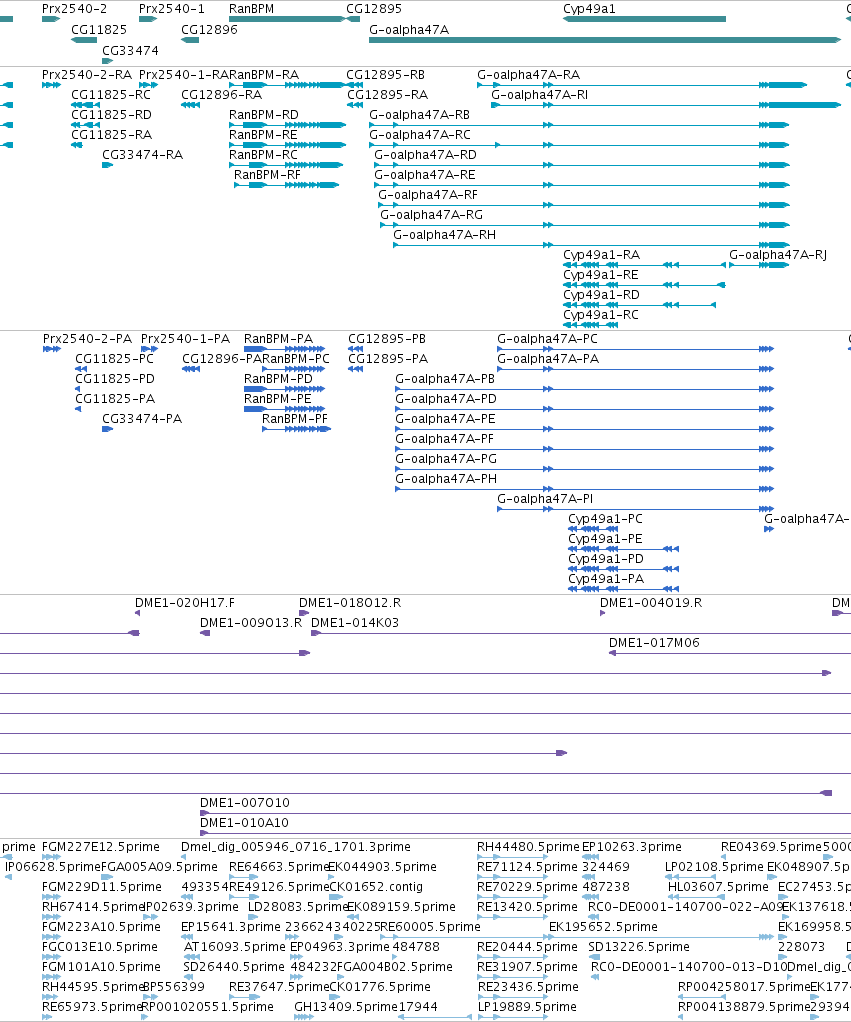Click EST Dmel_dig_005946_0716_1701.3prime
Image resolution: width=851 pixels, height=1022 pixels.
tap(296, 847)
